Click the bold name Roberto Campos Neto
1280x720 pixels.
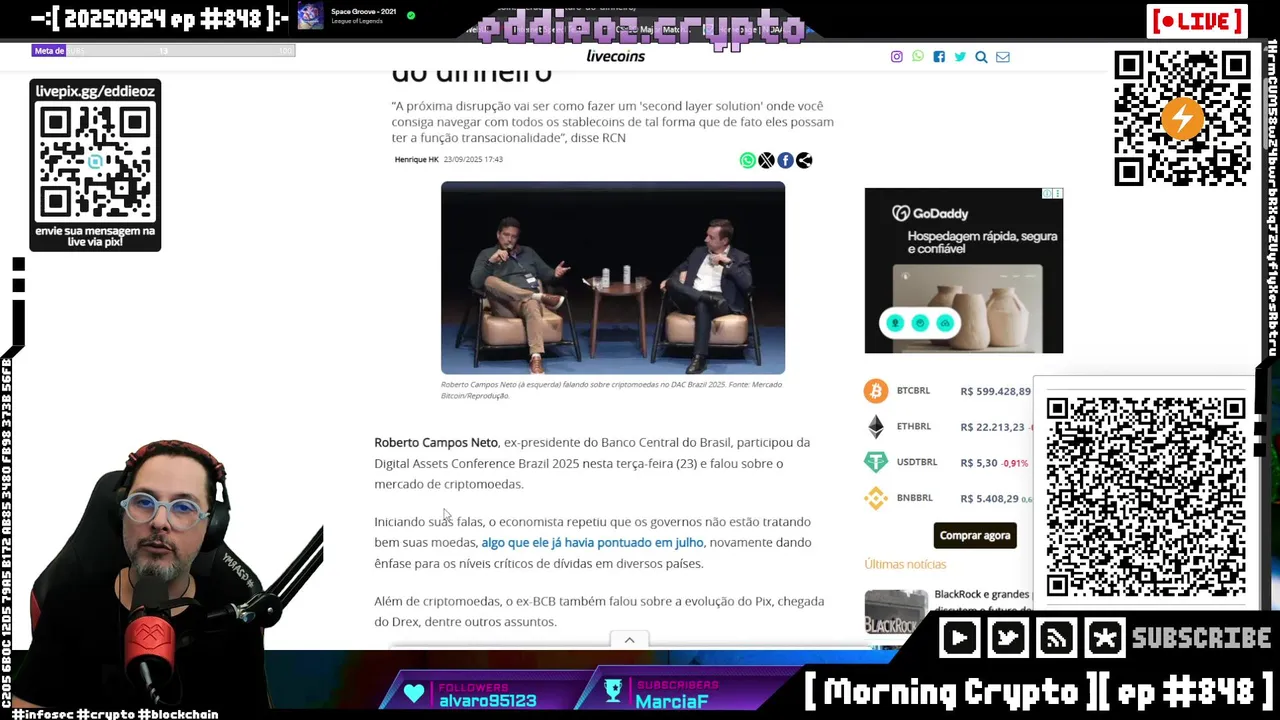(x=436, y=442)
